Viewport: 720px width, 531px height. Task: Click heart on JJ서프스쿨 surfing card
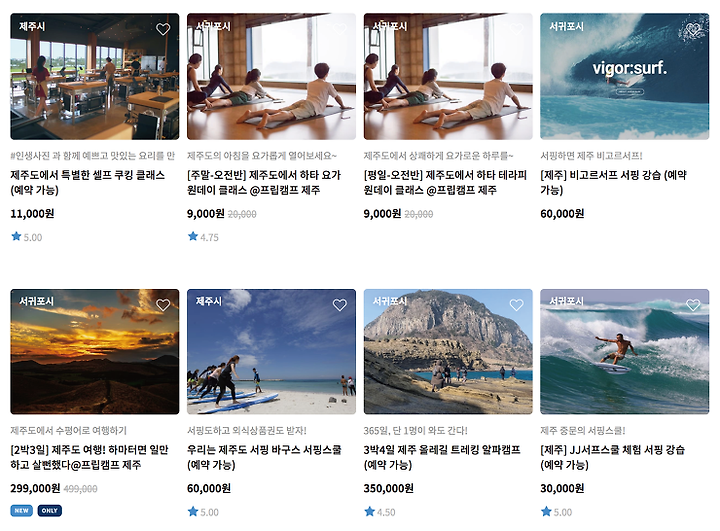(693, 305)
